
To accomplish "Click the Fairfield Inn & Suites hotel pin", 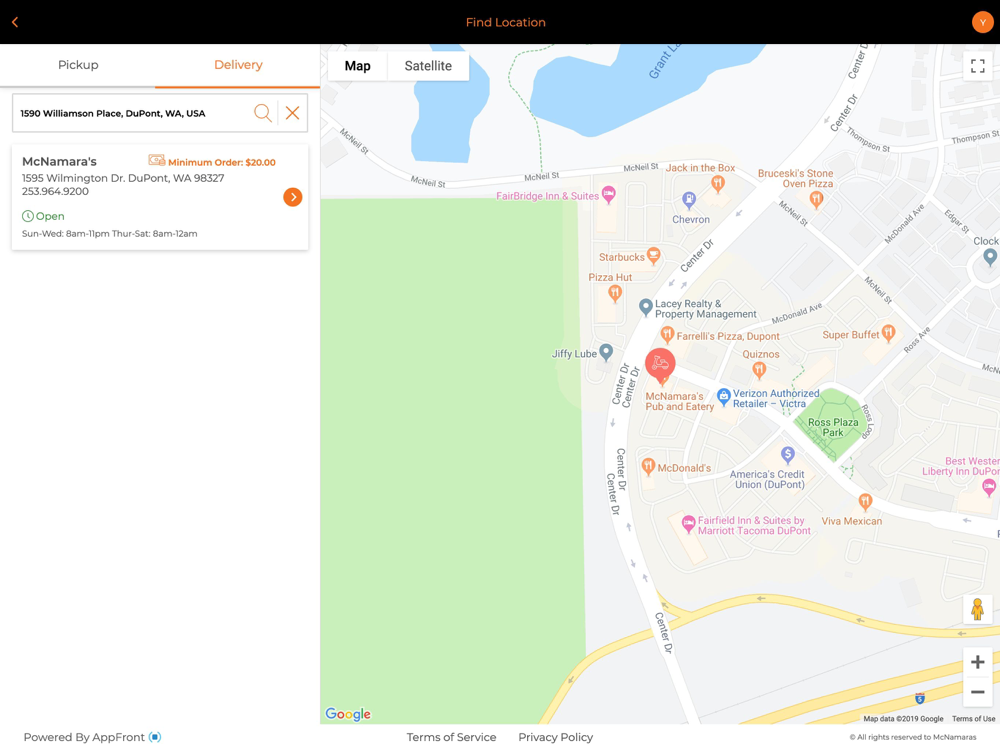I will click(x=688, y=524).
